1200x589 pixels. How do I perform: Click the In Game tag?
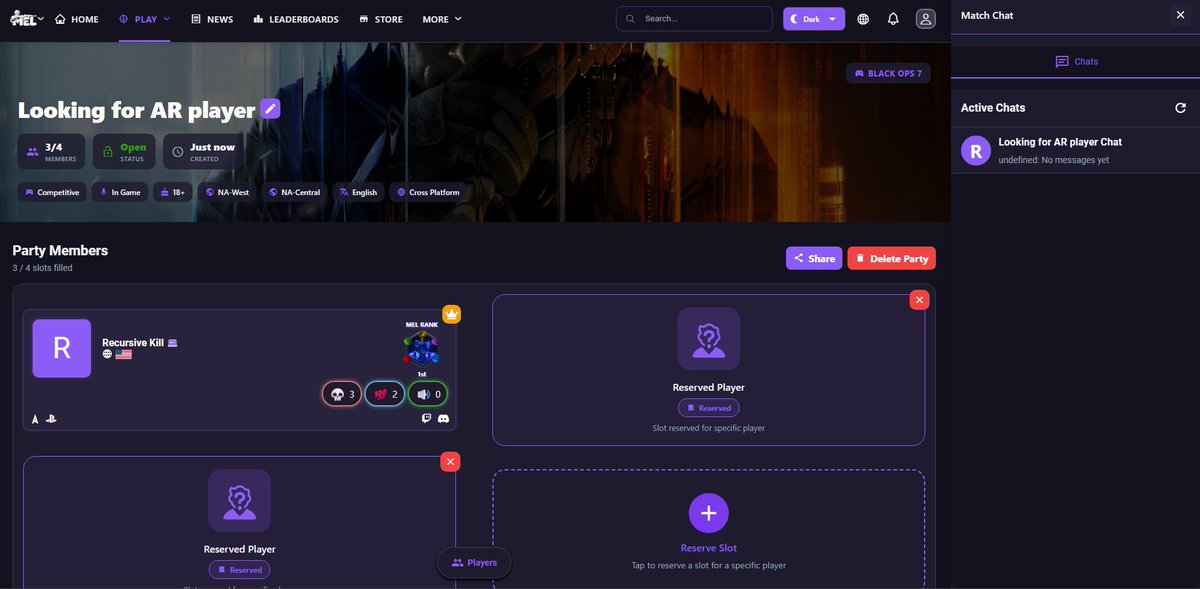pyautogui.click(x=119, y=192)
